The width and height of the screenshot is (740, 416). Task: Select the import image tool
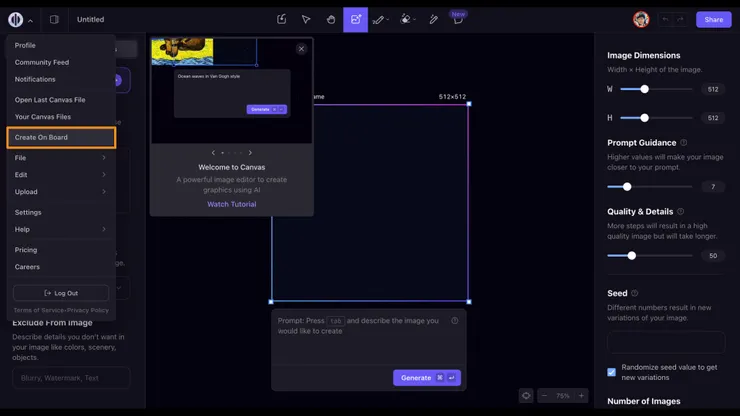[281, 19]
